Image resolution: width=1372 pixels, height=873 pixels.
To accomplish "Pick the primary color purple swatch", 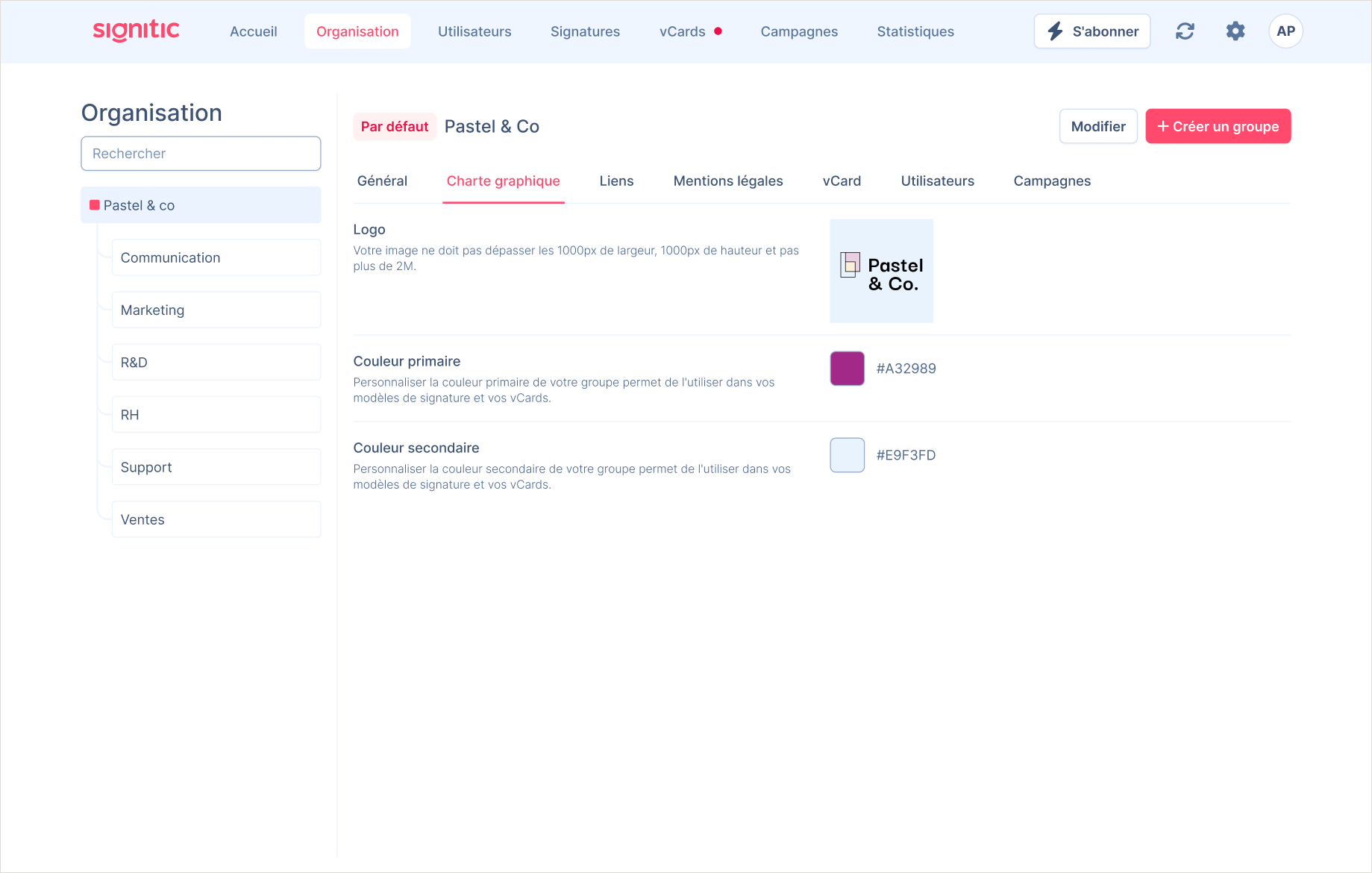I will [x=847, y=369].
